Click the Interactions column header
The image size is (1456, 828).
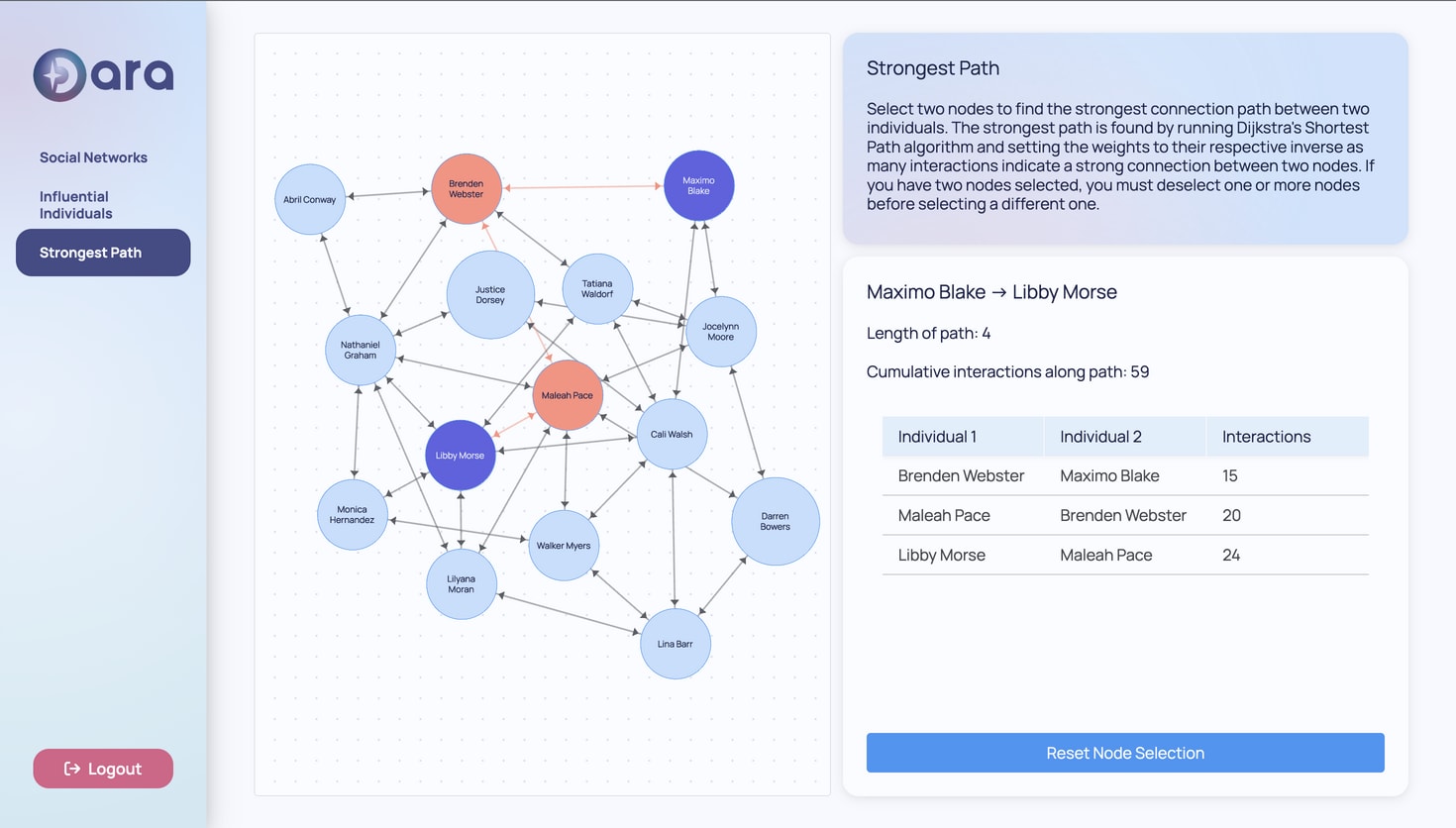1266,436
